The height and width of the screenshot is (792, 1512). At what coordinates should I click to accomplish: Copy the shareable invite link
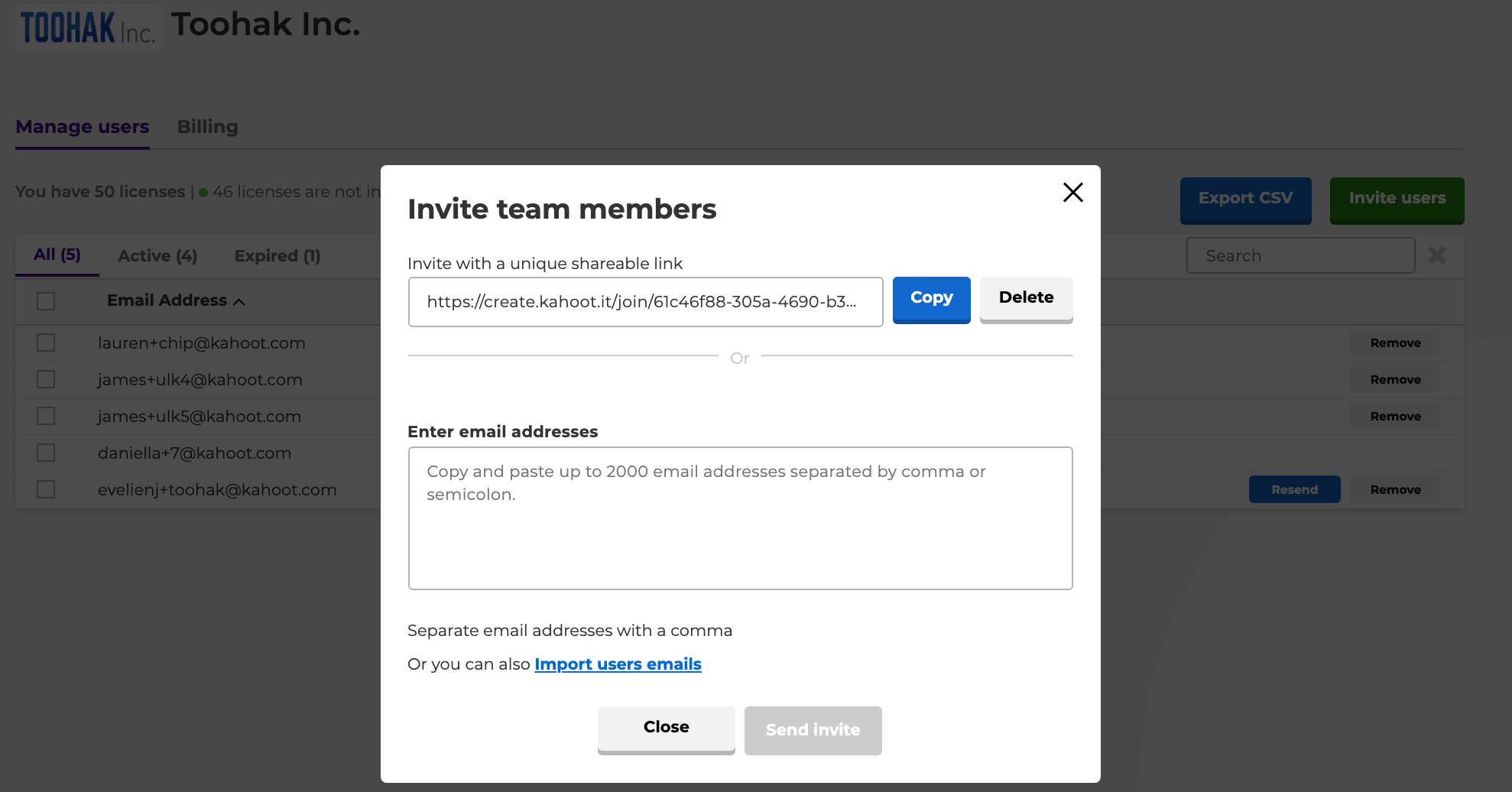tap(932, 299)
